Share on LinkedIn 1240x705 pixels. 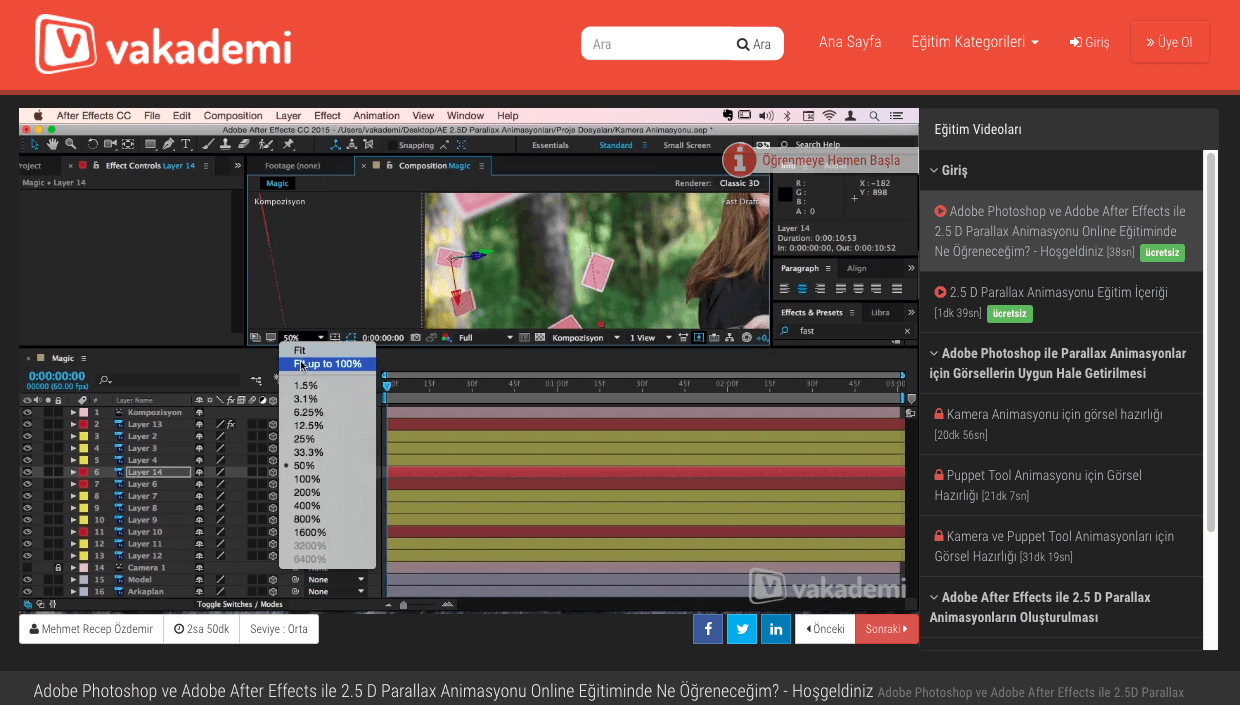click(x=776, y=629)
